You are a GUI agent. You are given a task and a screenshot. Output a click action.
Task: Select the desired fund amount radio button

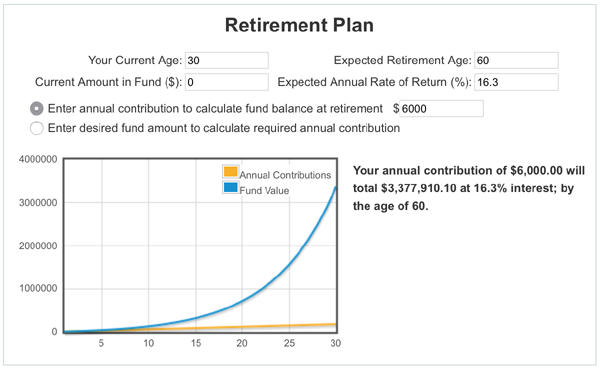pos(37,128)
